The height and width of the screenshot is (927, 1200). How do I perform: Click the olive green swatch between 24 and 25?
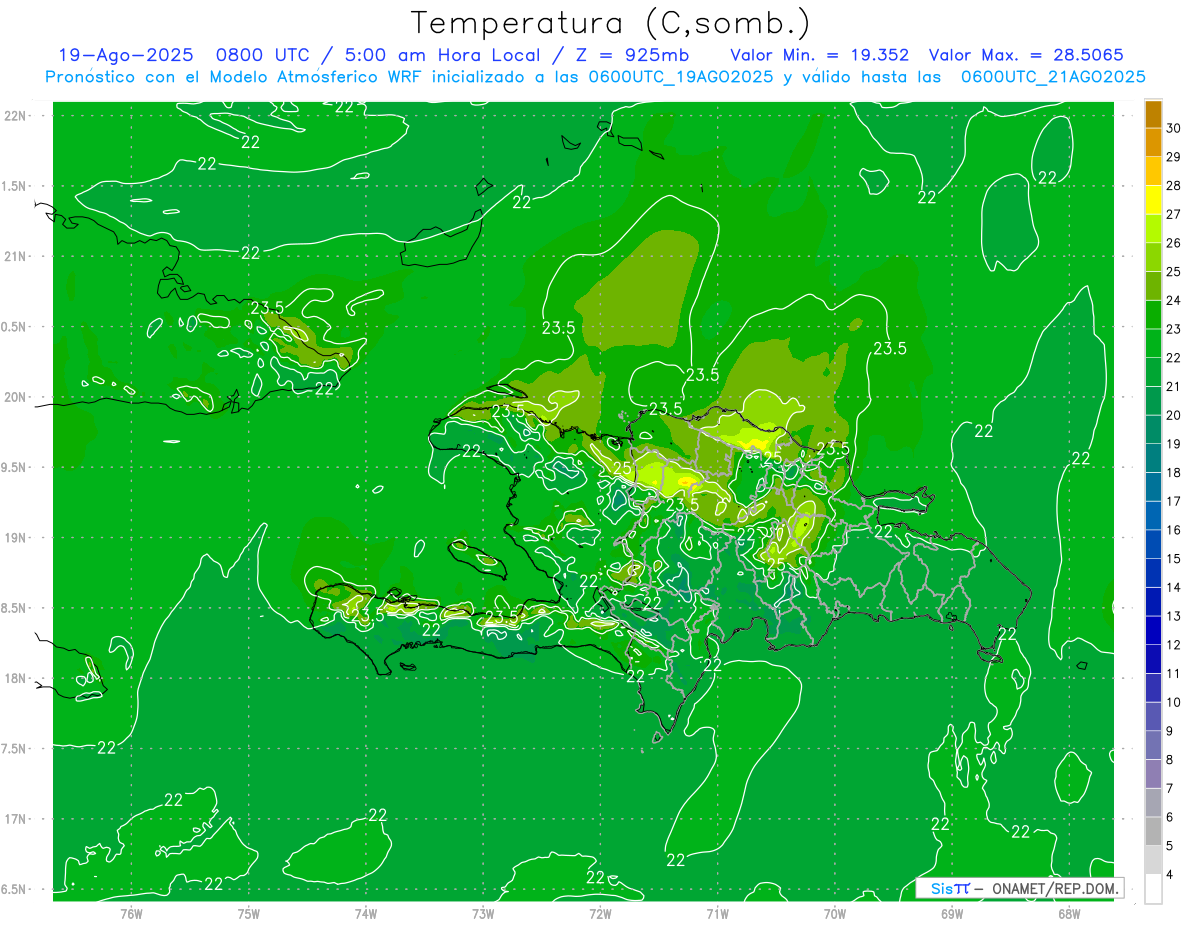(1153, 286)
